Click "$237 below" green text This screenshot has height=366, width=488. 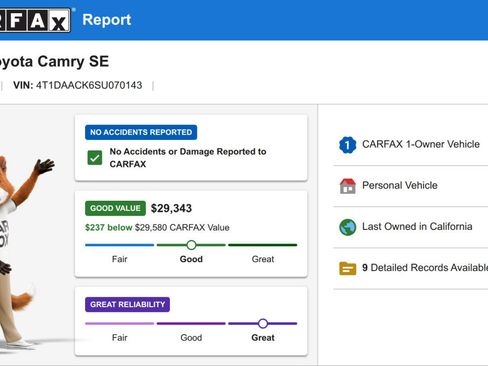(x=109, y=228)
